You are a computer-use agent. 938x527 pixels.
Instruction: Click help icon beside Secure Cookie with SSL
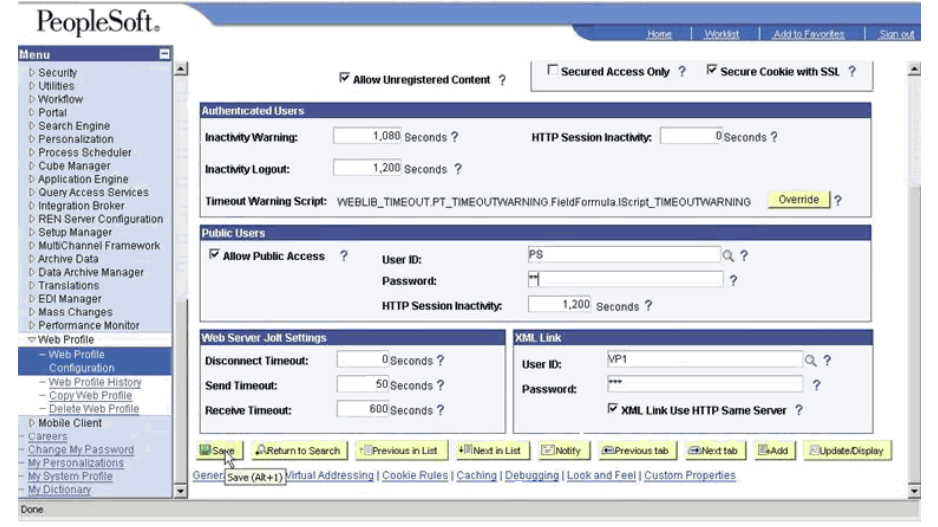click(852, 72)
